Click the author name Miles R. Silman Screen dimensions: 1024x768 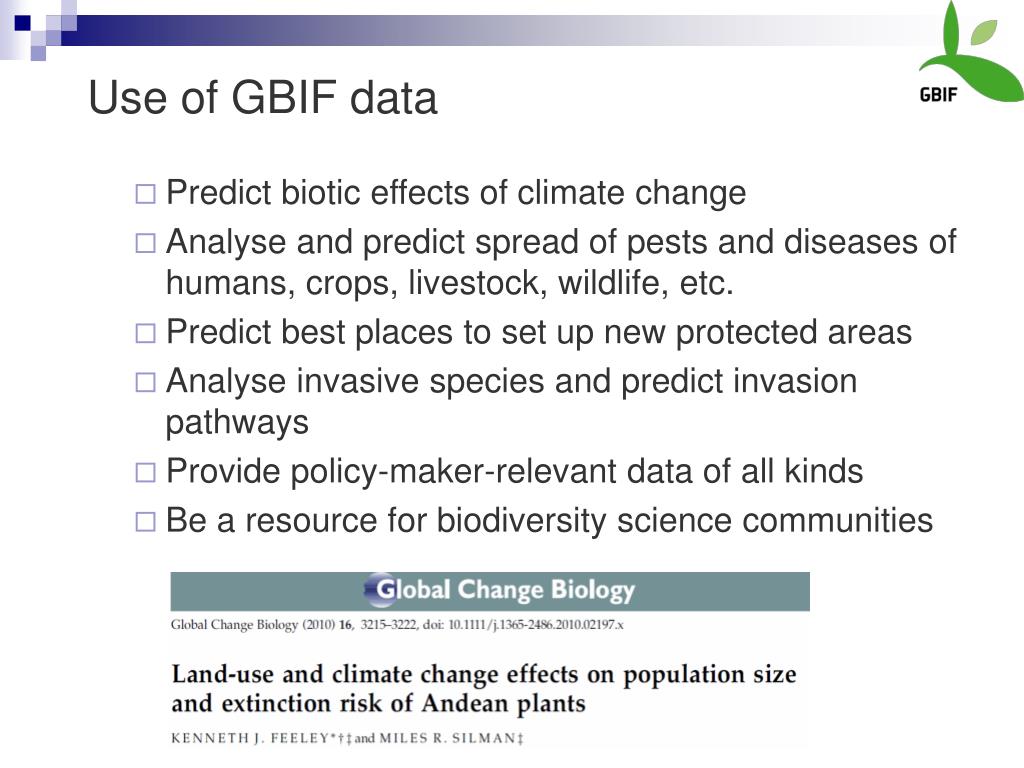pyautogui.click(x=447, y=739)
